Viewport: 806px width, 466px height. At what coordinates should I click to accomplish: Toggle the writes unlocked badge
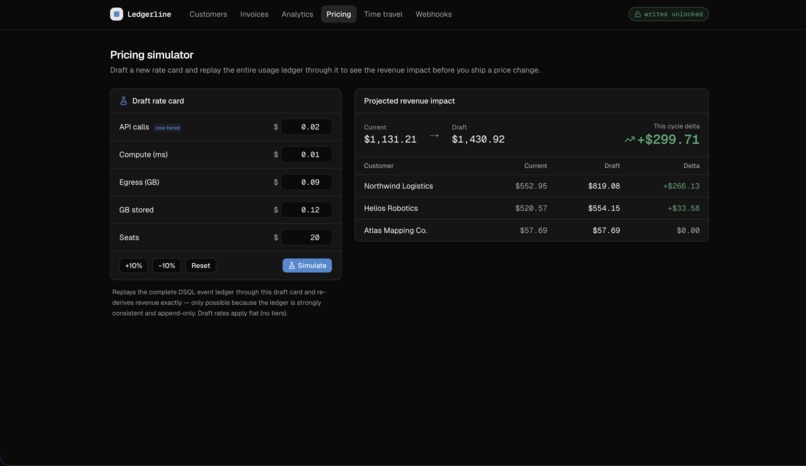coord(668,14)
